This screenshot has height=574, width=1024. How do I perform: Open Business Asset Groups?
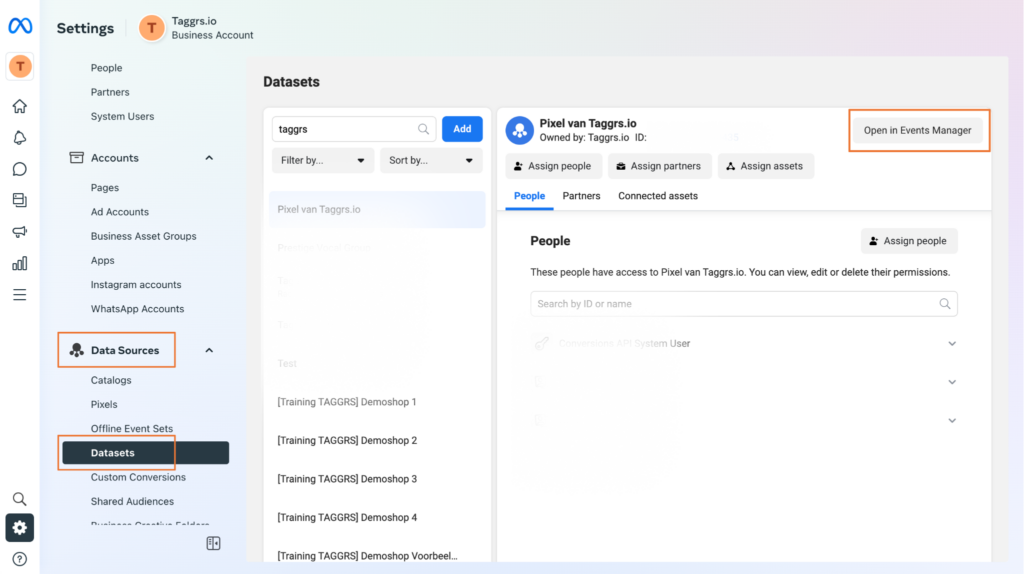[143, 236]
